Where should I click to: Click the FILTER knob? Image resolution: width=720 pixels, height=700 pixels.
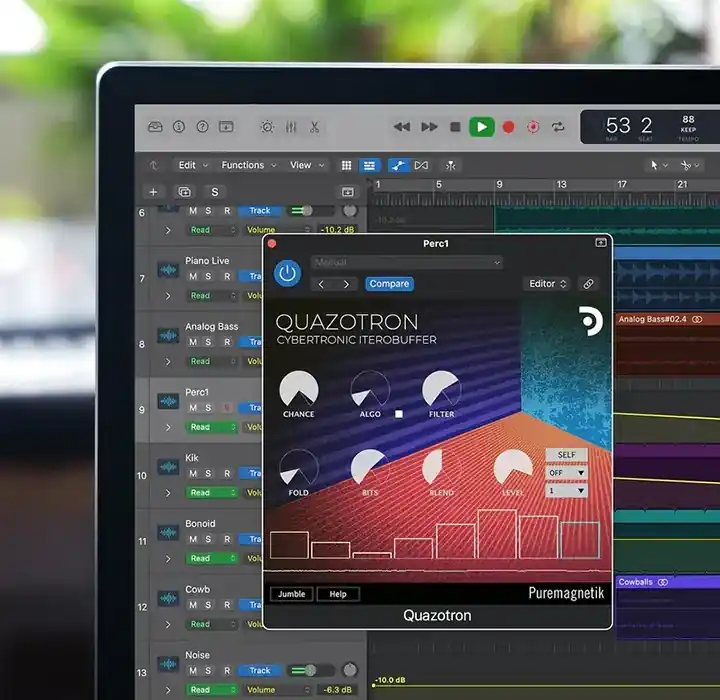click(442, 390)
